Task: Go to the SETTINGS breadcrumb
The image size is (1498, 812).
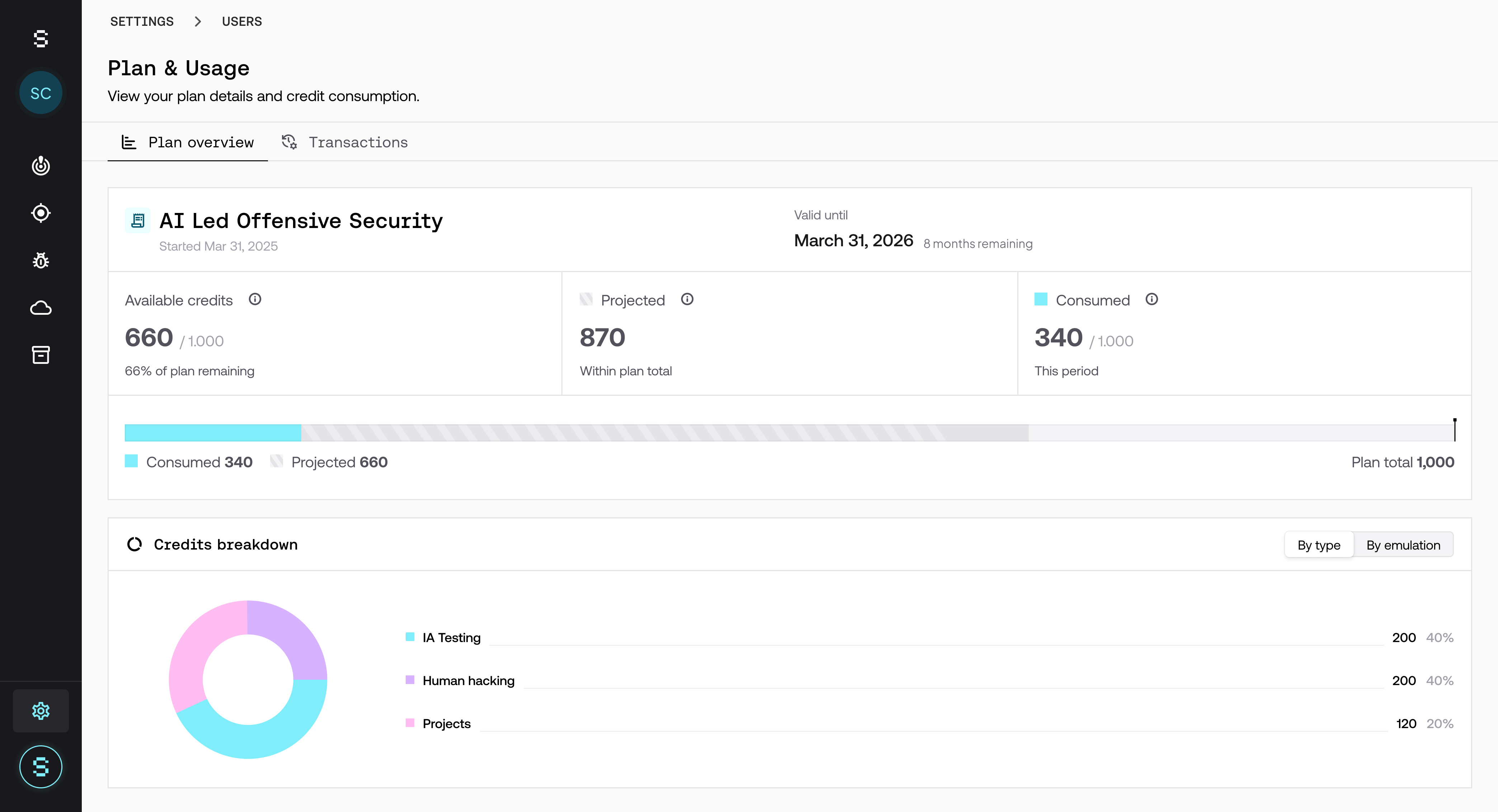Action: click(142, 22)
